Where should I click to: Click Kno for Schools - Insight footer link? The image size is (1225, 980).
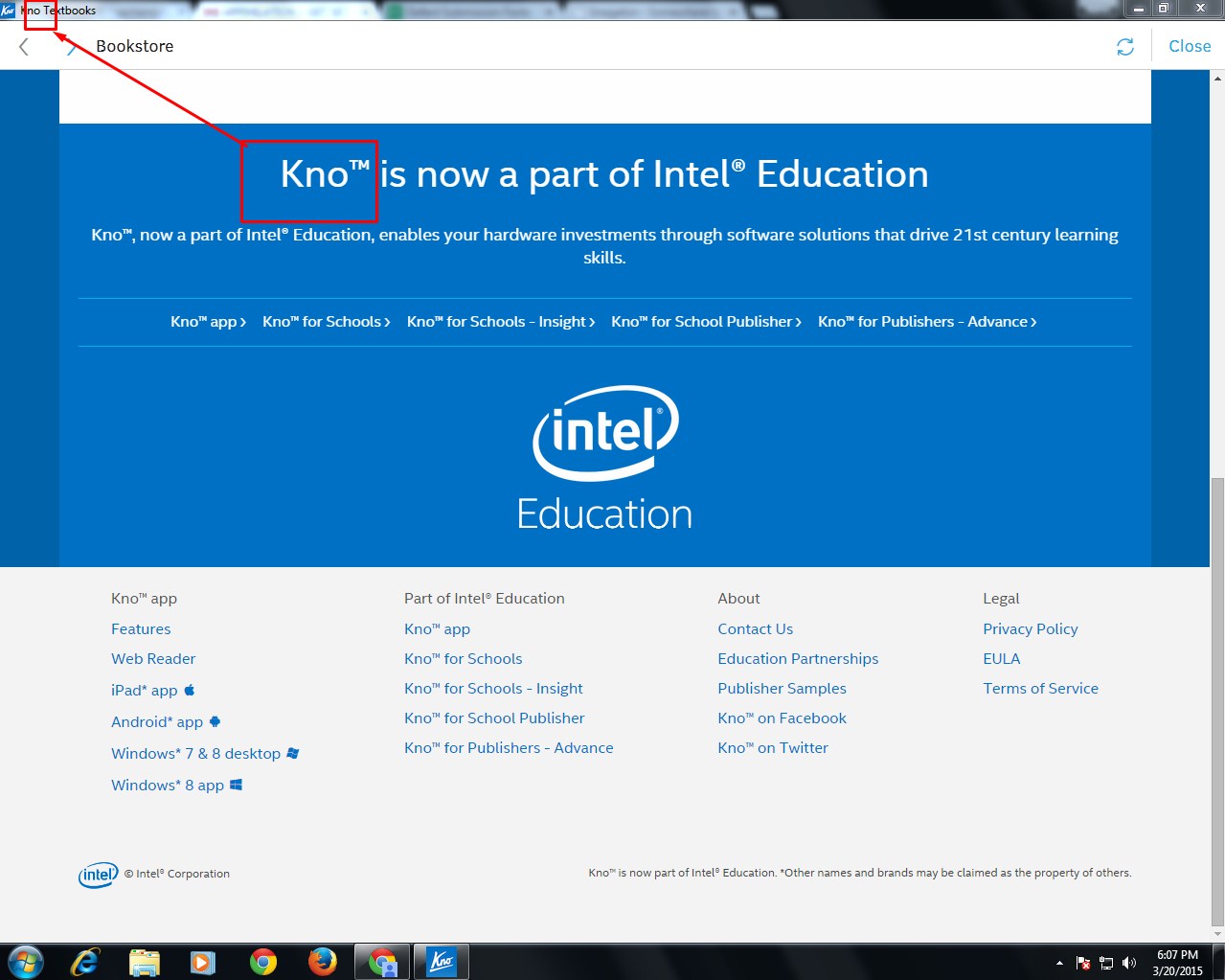point(493,689)
